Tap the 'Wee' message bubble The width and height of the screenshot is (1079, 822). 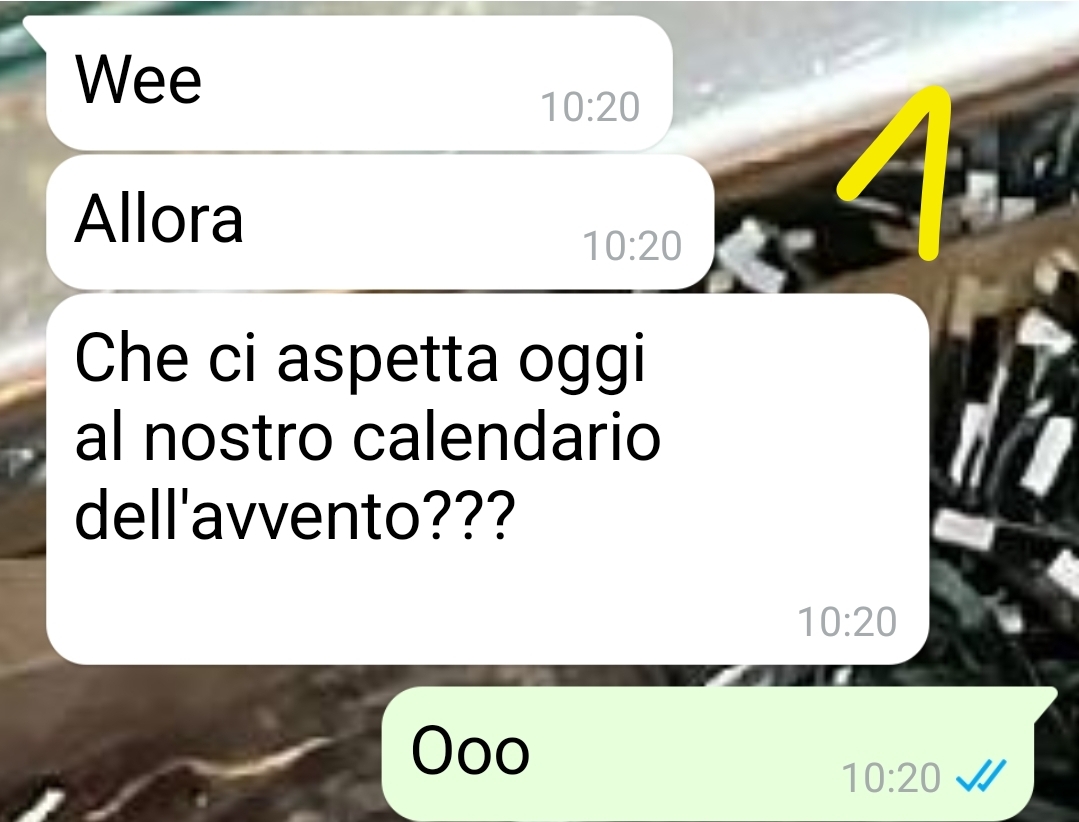coord(359,83)
